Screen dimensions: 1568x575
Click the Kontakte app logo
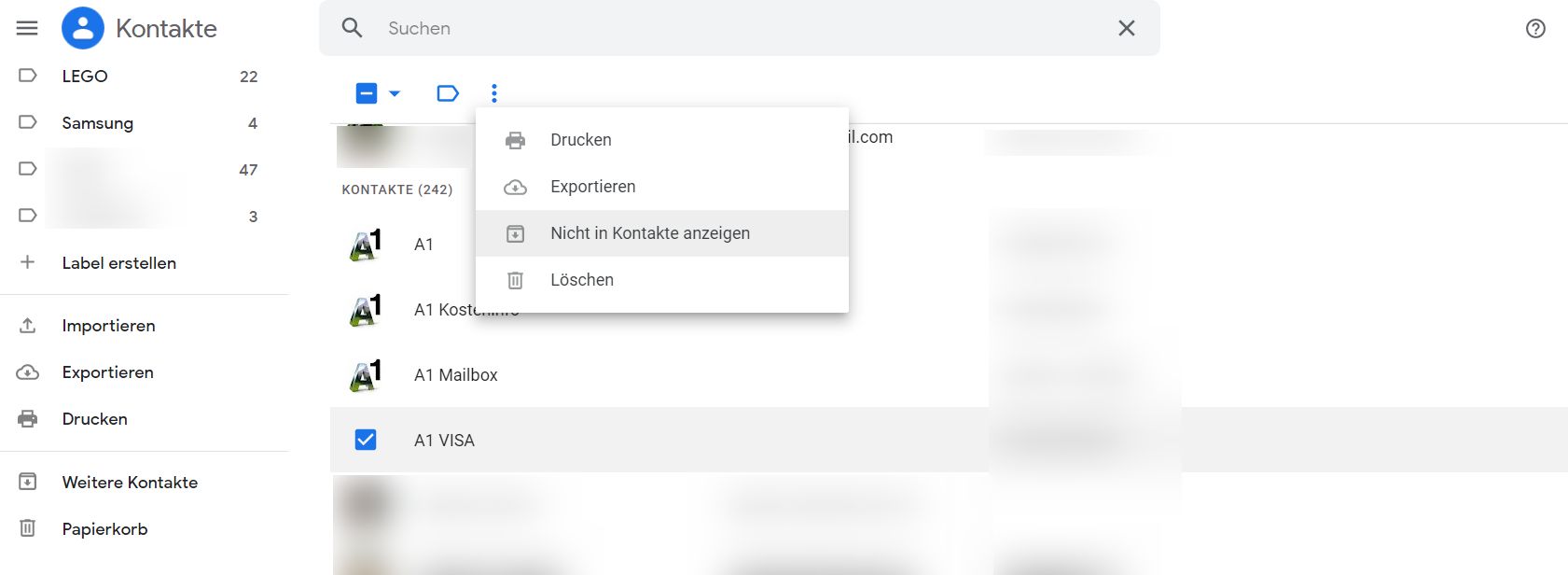[x=83, y=28]
